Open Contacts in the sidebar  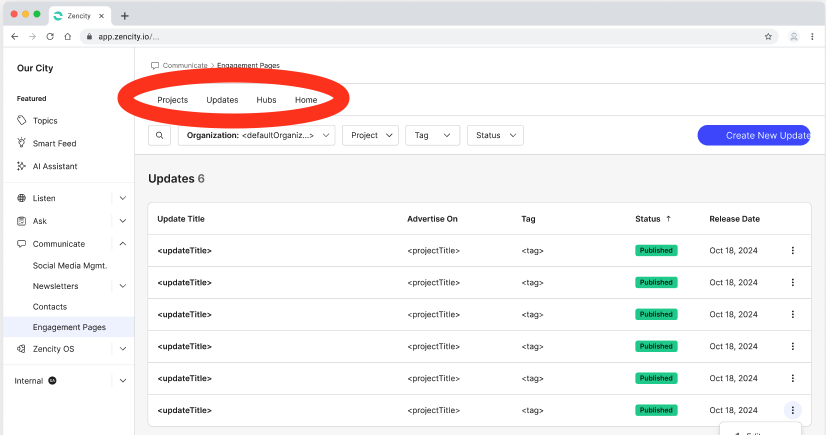click(x=50, y=307)
